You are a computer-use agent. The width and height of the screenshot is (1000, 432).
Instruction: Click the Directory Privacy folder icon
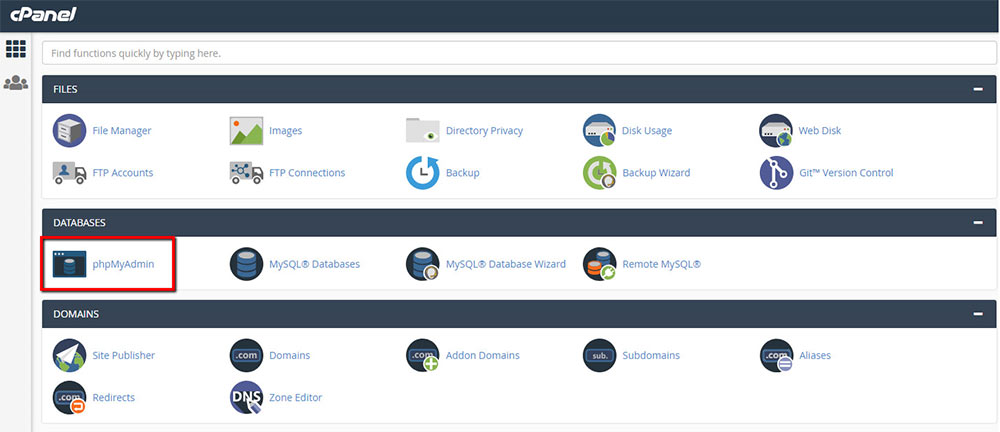423,131
